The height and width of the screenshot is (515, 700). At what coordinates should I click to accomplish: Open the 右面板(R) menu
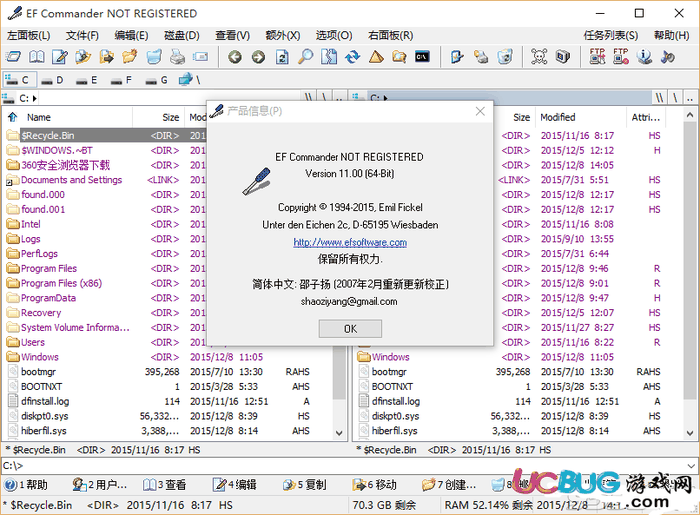[391, 35]
